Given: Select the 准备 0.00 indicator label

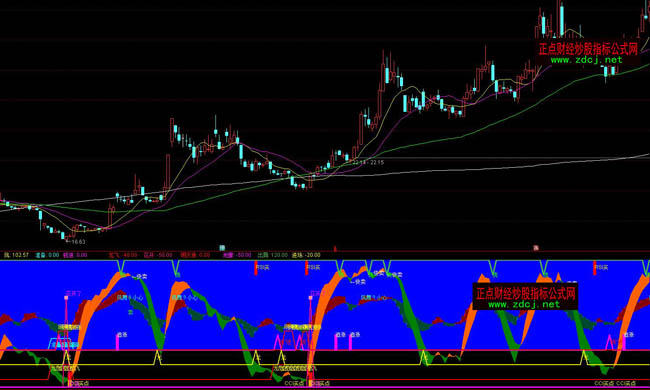Looking at the screenshot, I should coord(47,255).
